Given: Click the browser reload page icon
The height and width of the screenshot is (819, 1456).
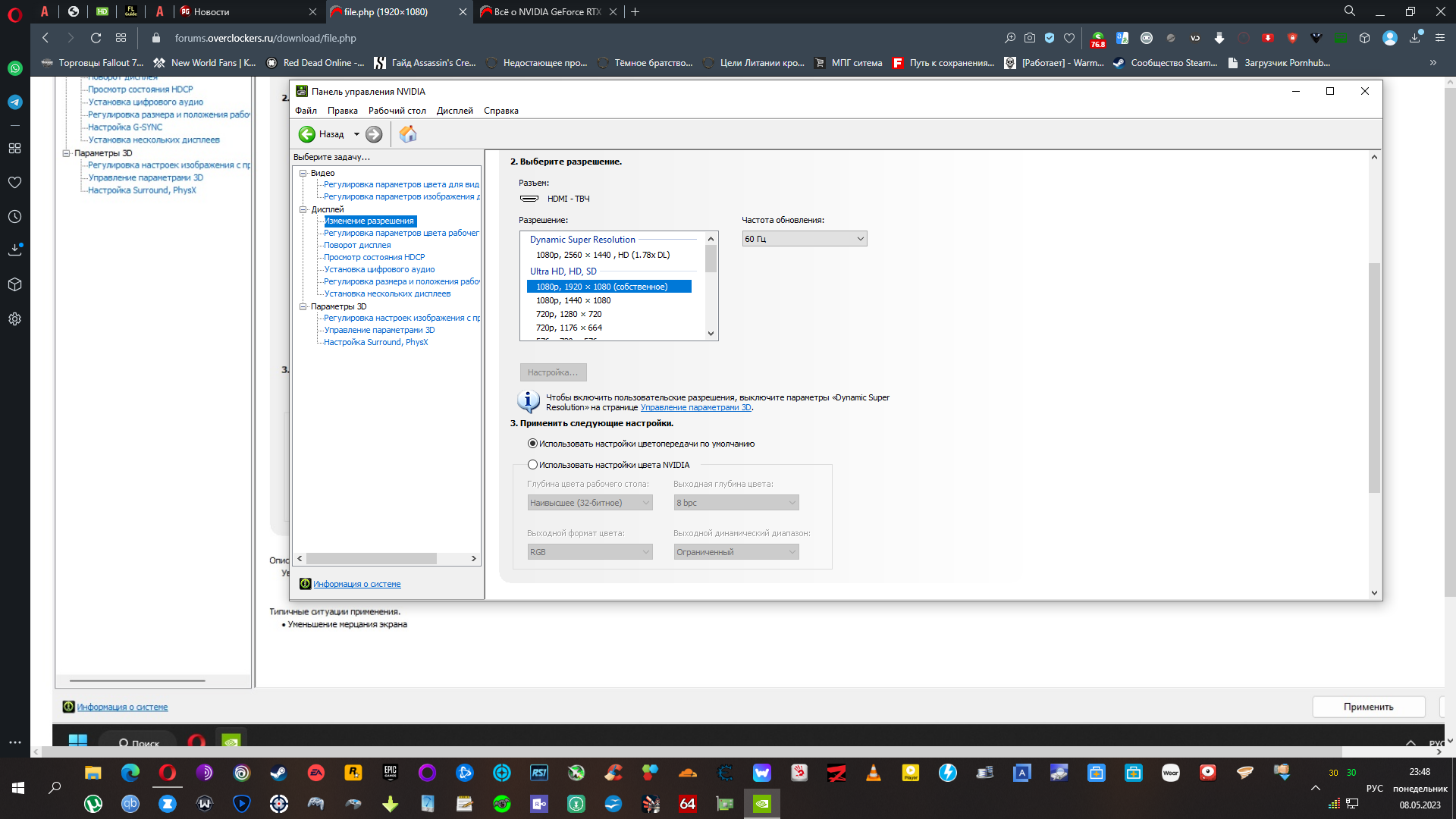Looking at the screenshot, I should (x=96, y=38).
